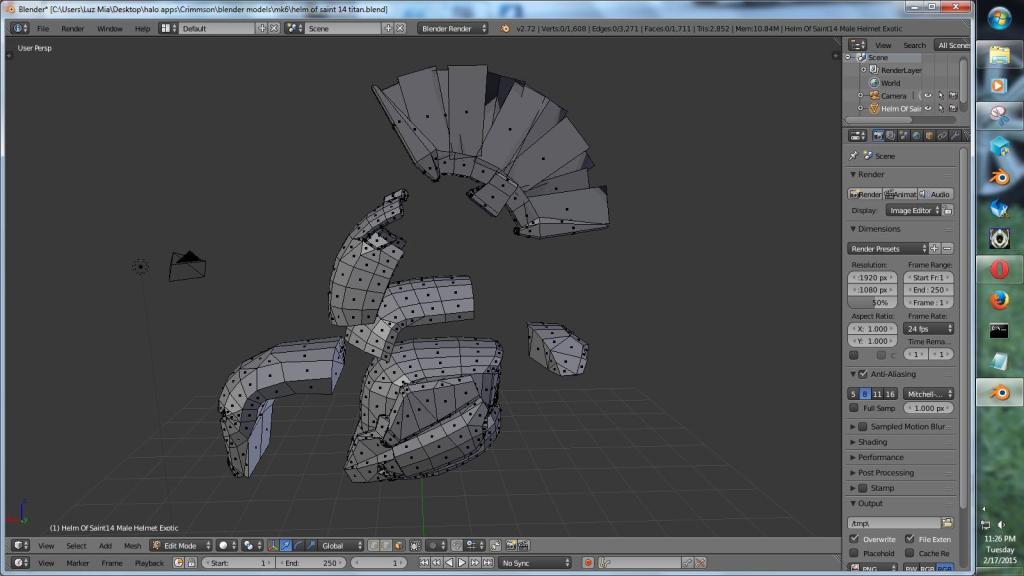Image resolution: width=1024 pixels, height=576 pixels.
Task: Open the Constraints properties tab icon
Action: 942,136
